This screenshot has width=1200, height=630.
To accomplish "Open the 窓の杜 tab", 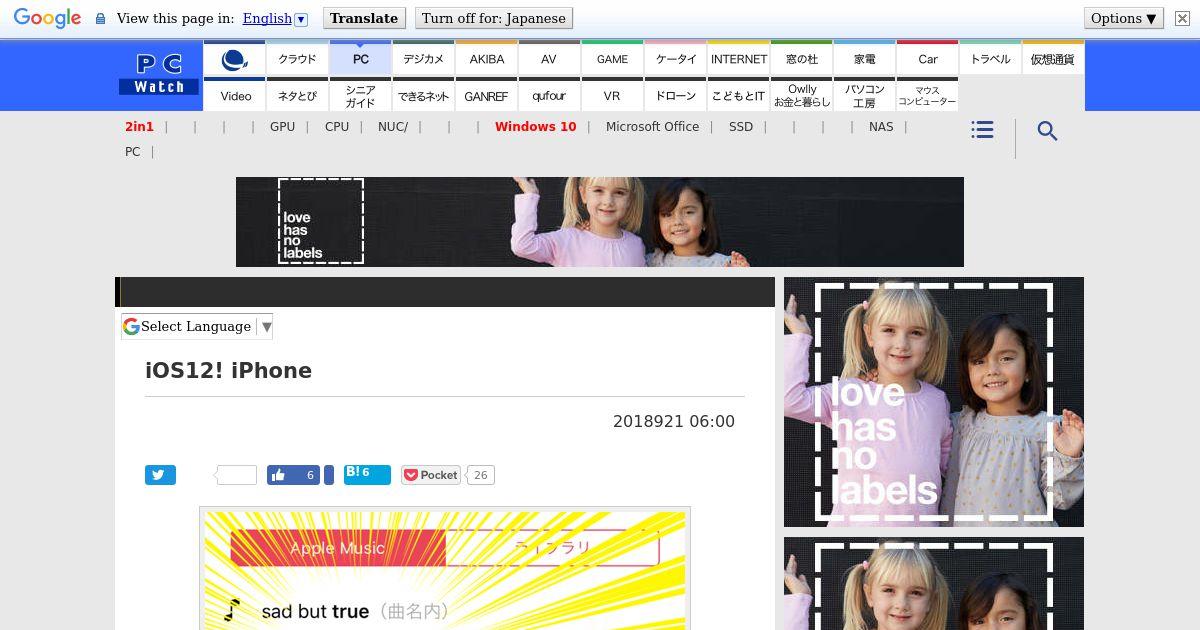I will click(802, 59).
